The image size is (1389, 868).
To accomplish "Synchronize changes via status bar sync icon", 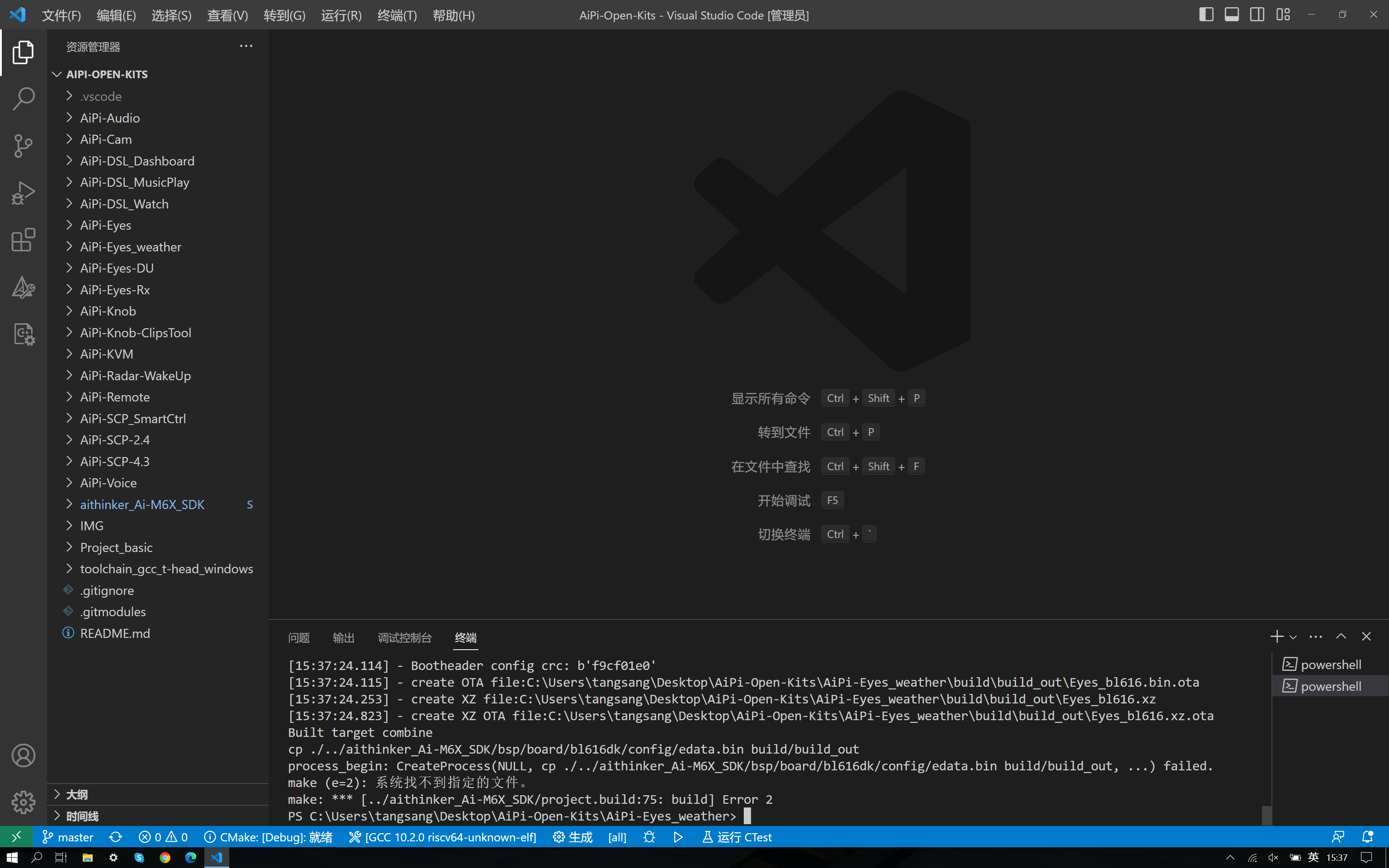I will tap(116, 837).
